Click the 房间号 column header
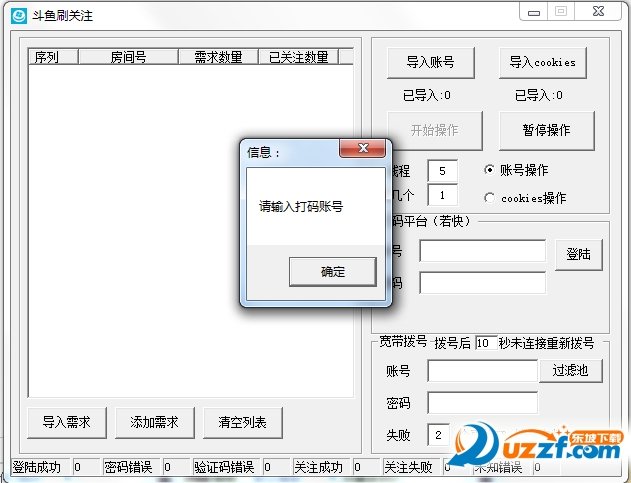Screen dimensions: 631x483 (x=128, y=57)
